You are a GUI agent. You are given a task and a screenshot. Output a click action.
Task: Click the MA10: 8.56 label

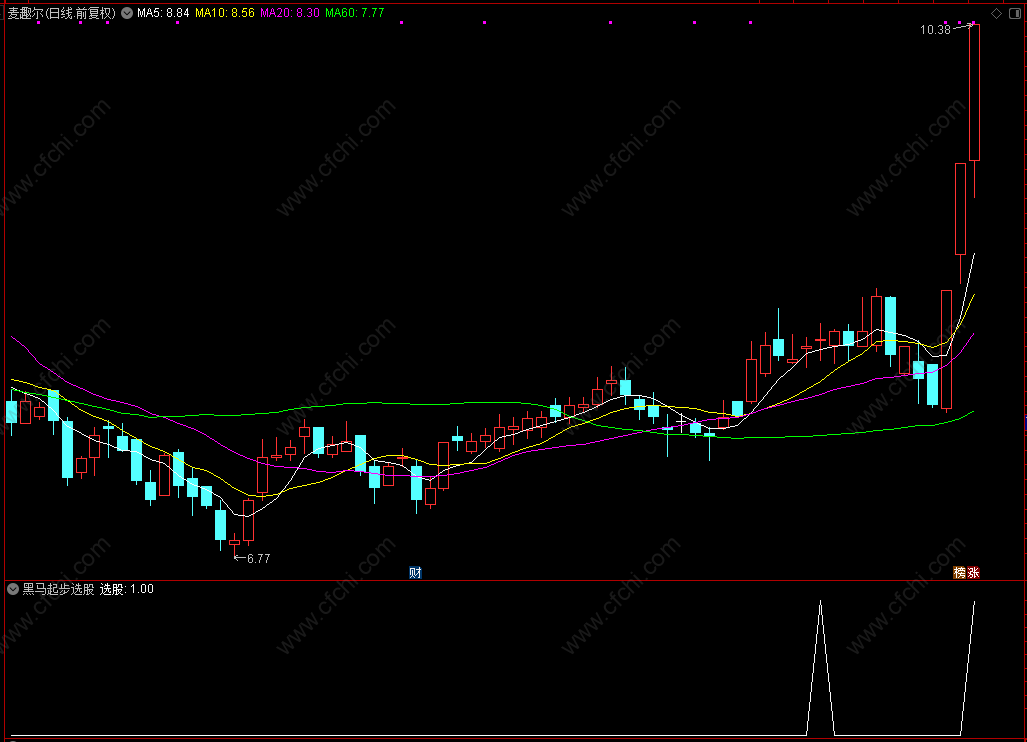pos(225,13)
